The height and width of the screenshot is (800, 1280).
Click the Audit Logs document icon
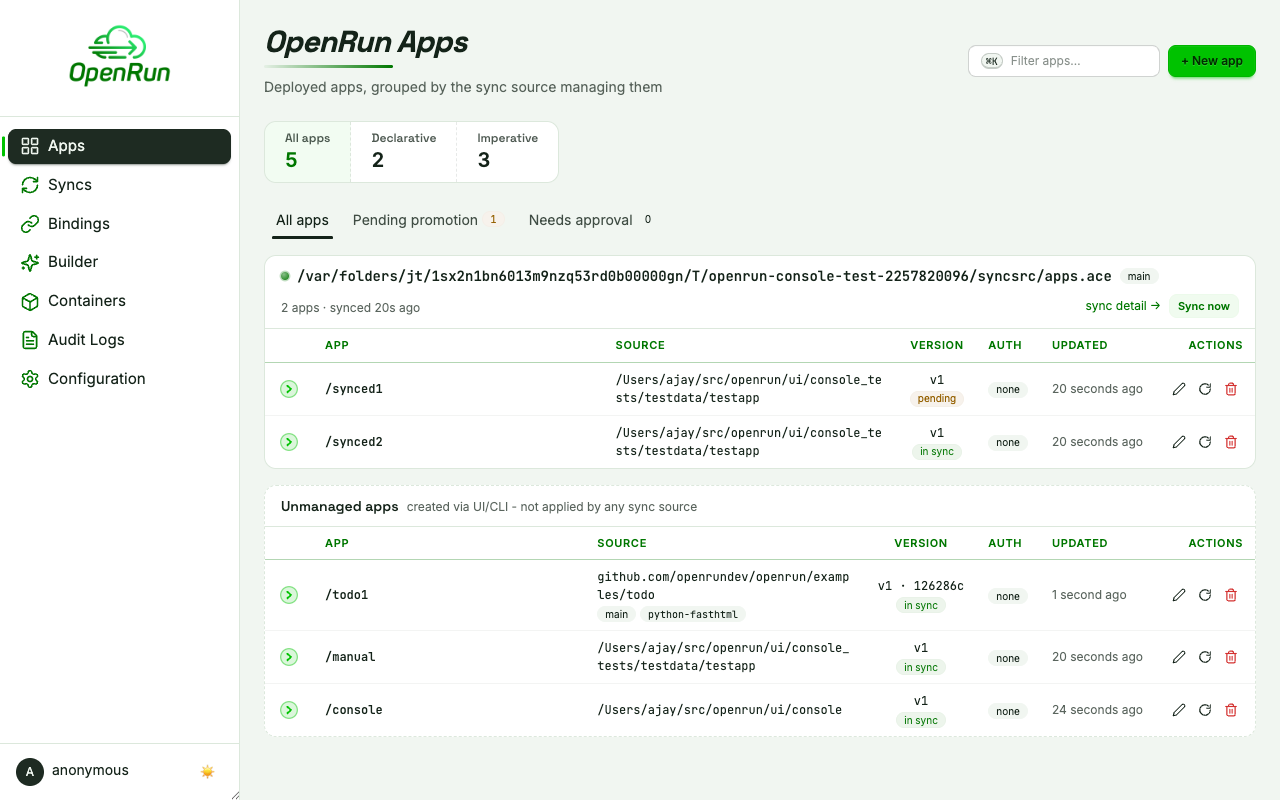[30, 340]
